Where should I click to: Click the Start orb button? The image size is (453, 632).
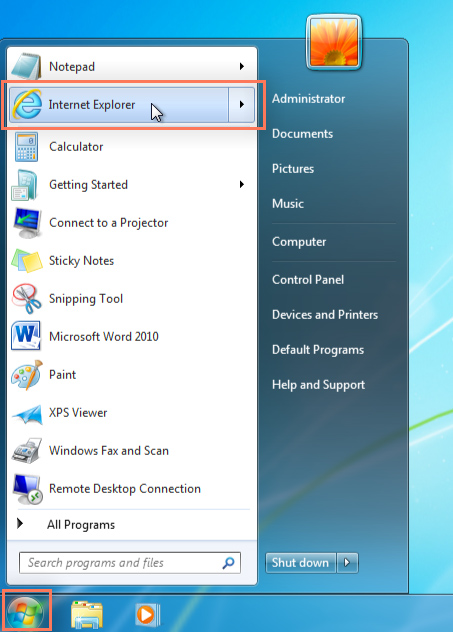25,613
